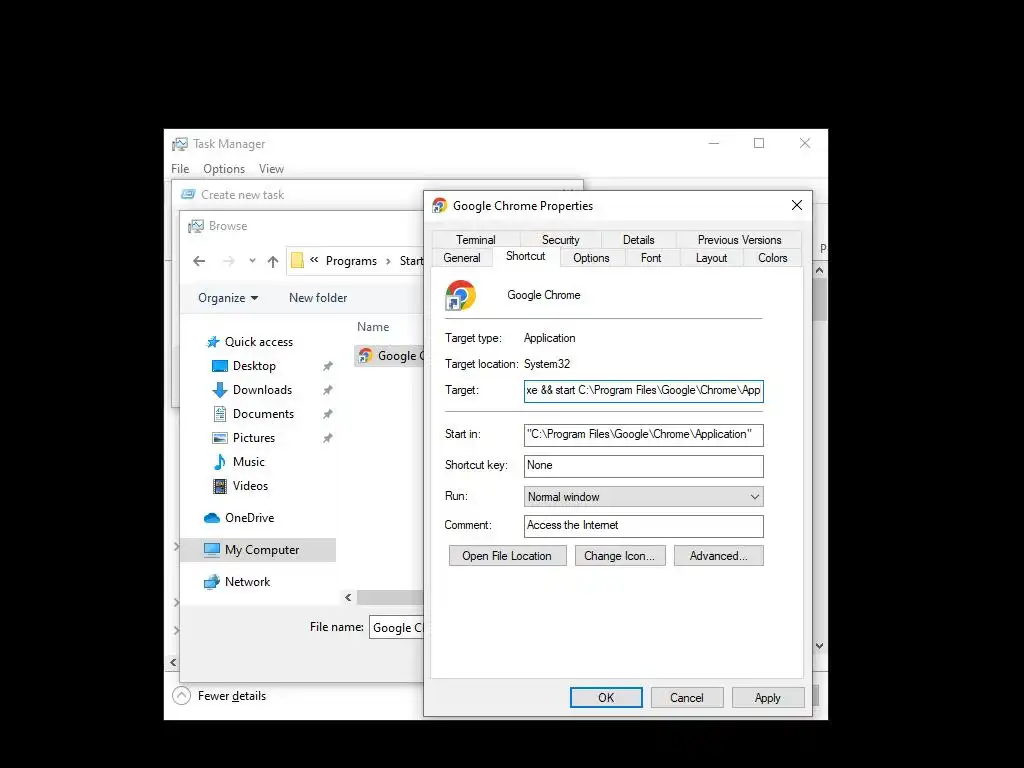1024x768 pixels.
Task: Click Task Manager vertical scrollbar up arrow
Action: 820,270
